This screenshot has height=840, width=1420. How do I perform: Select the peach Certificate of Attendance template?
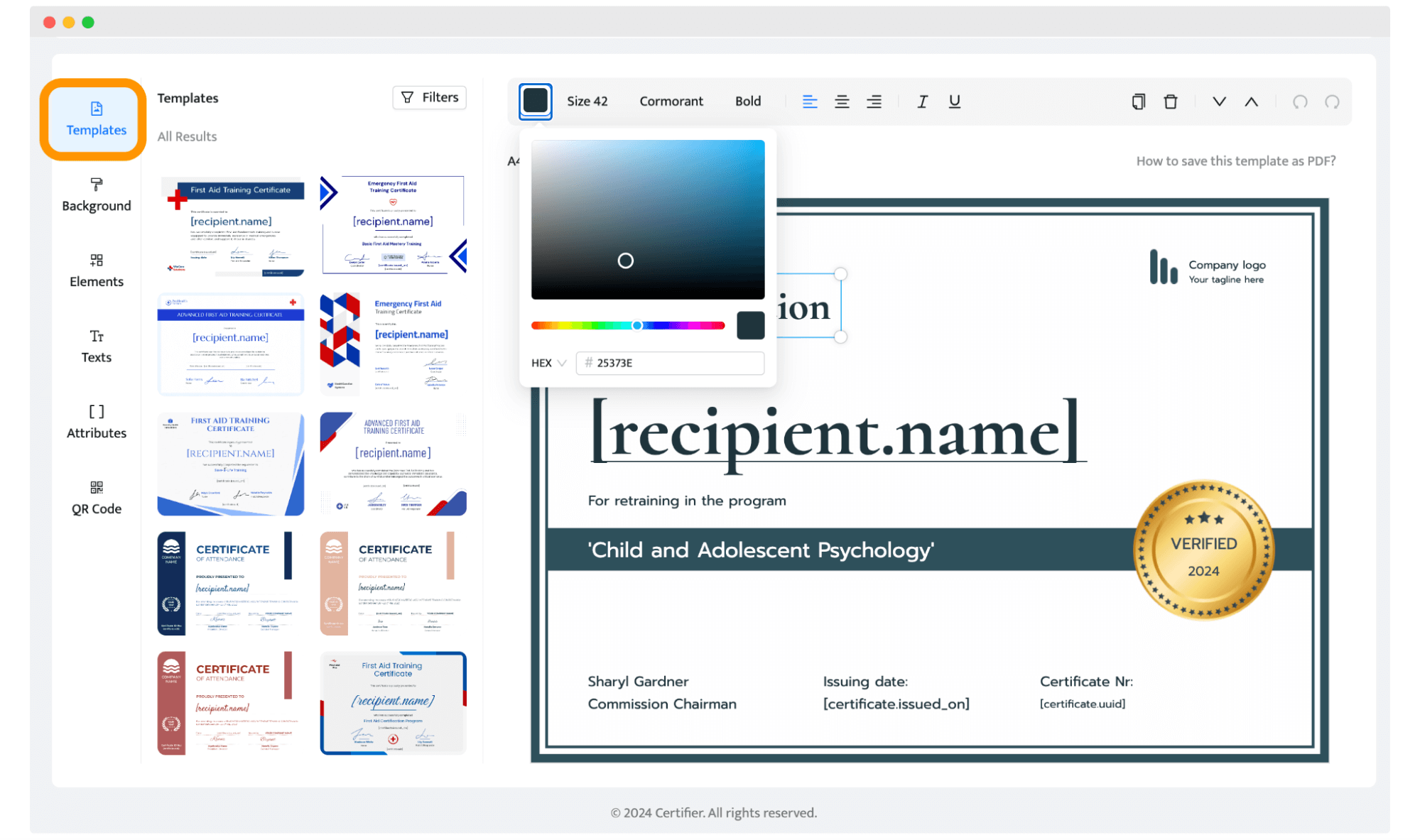[393, 583]
